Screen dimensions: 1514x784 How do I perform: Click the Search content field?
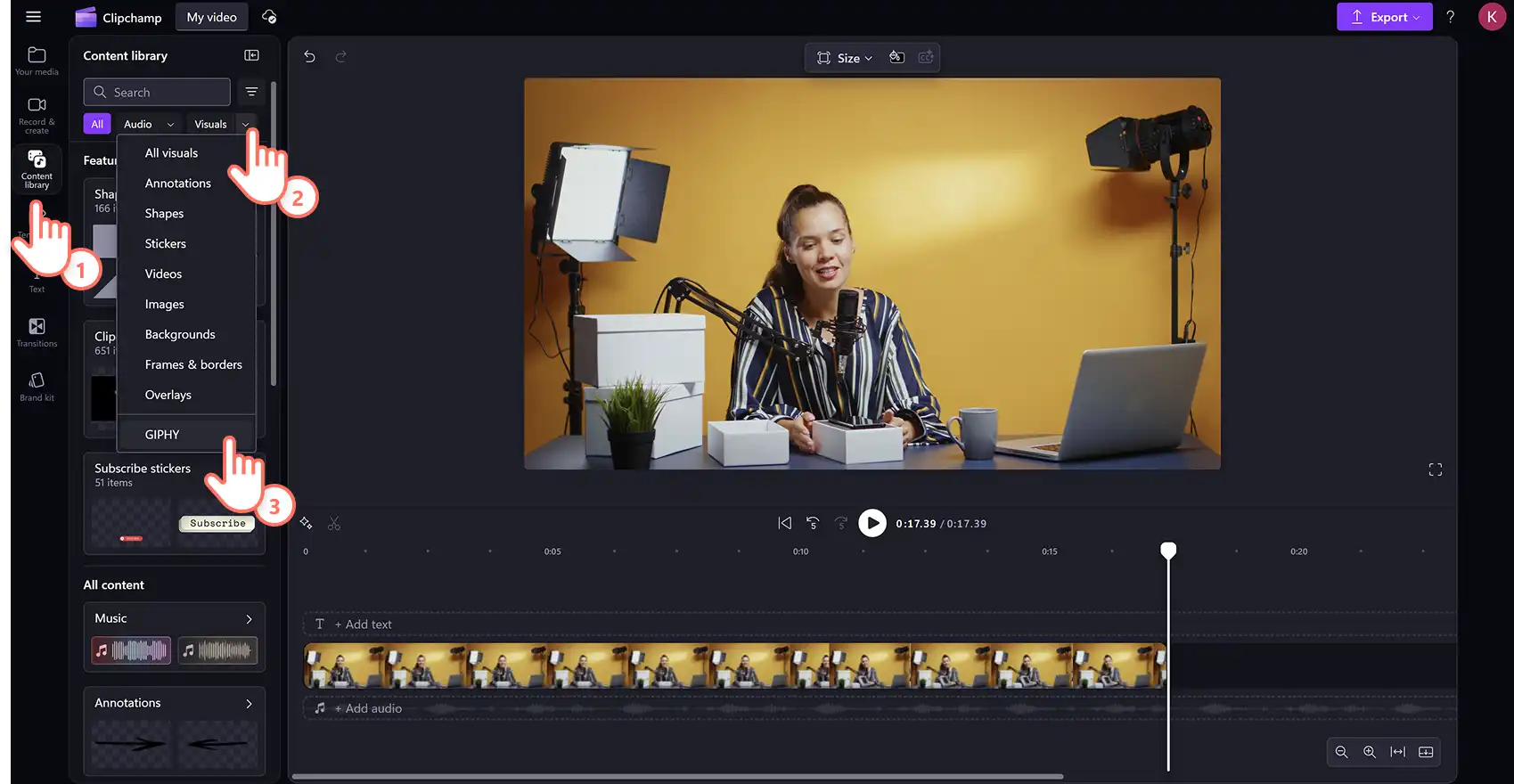click(x=157, y=92)
